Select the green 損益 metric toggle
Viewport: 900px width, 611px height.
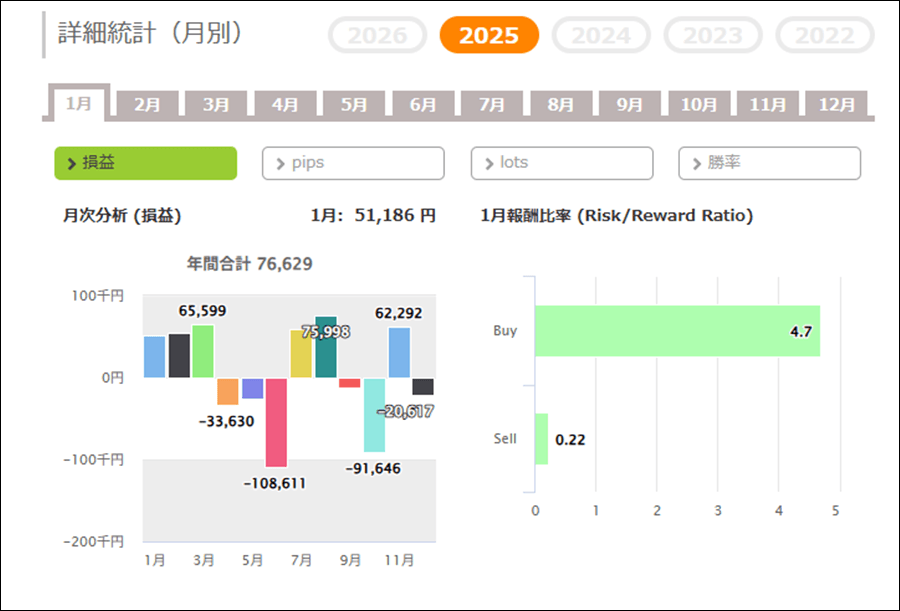tap(145, 163)
